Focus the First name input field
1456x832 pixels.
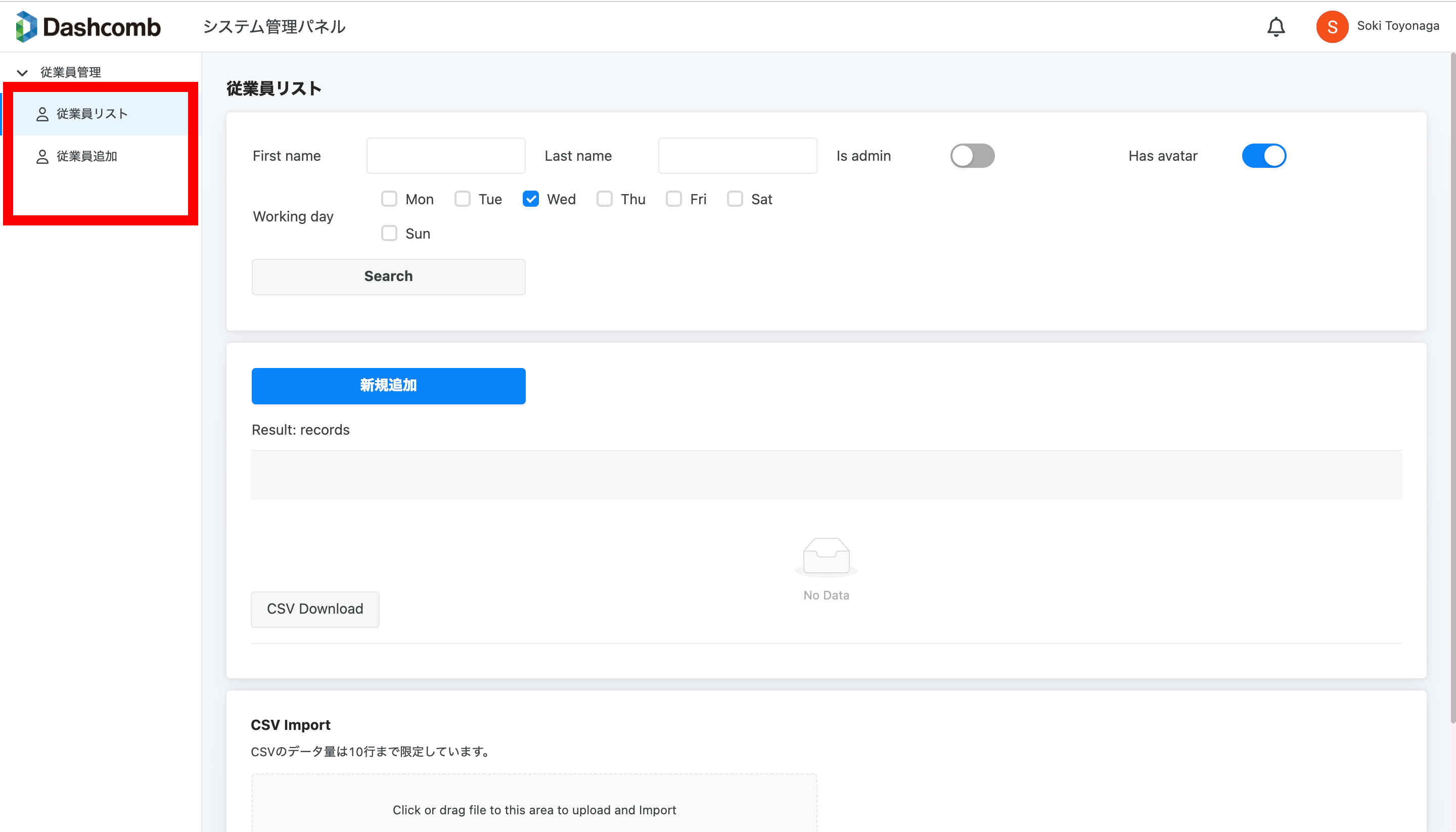(446, 156)
